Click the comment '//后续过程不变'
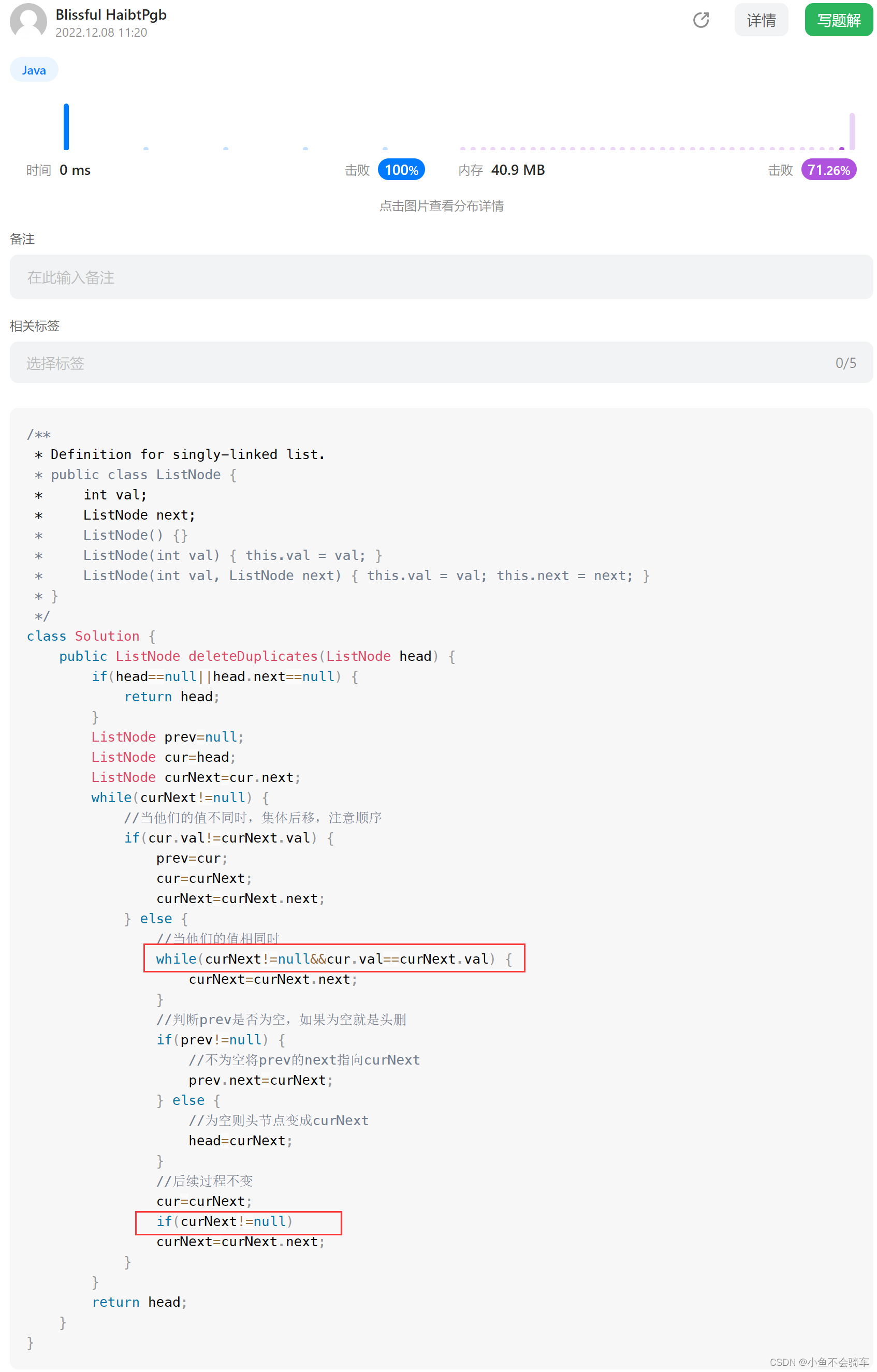The width and height of the screenshot is (877, 1372). (204, 1181)
